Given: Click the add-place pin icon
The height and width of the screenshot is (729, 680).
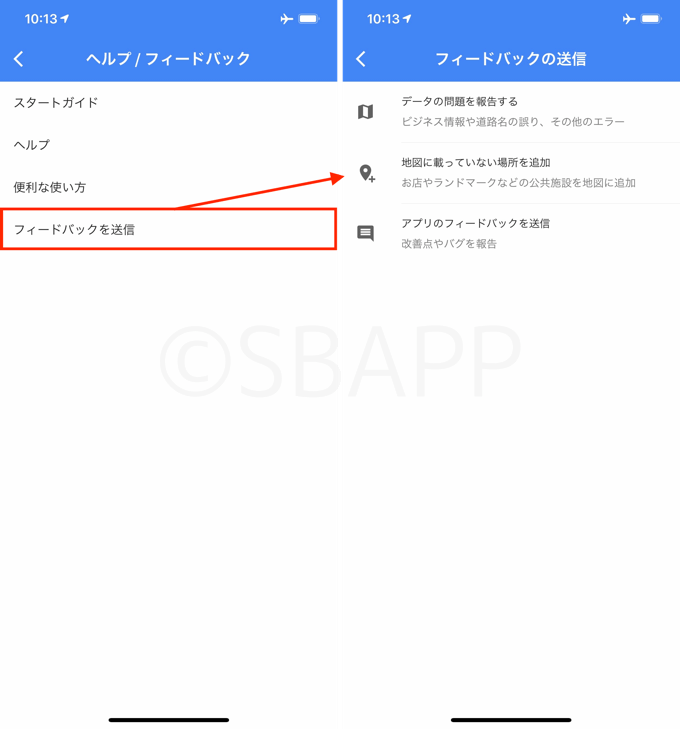Looking at the screenshot, I should 367,173.
